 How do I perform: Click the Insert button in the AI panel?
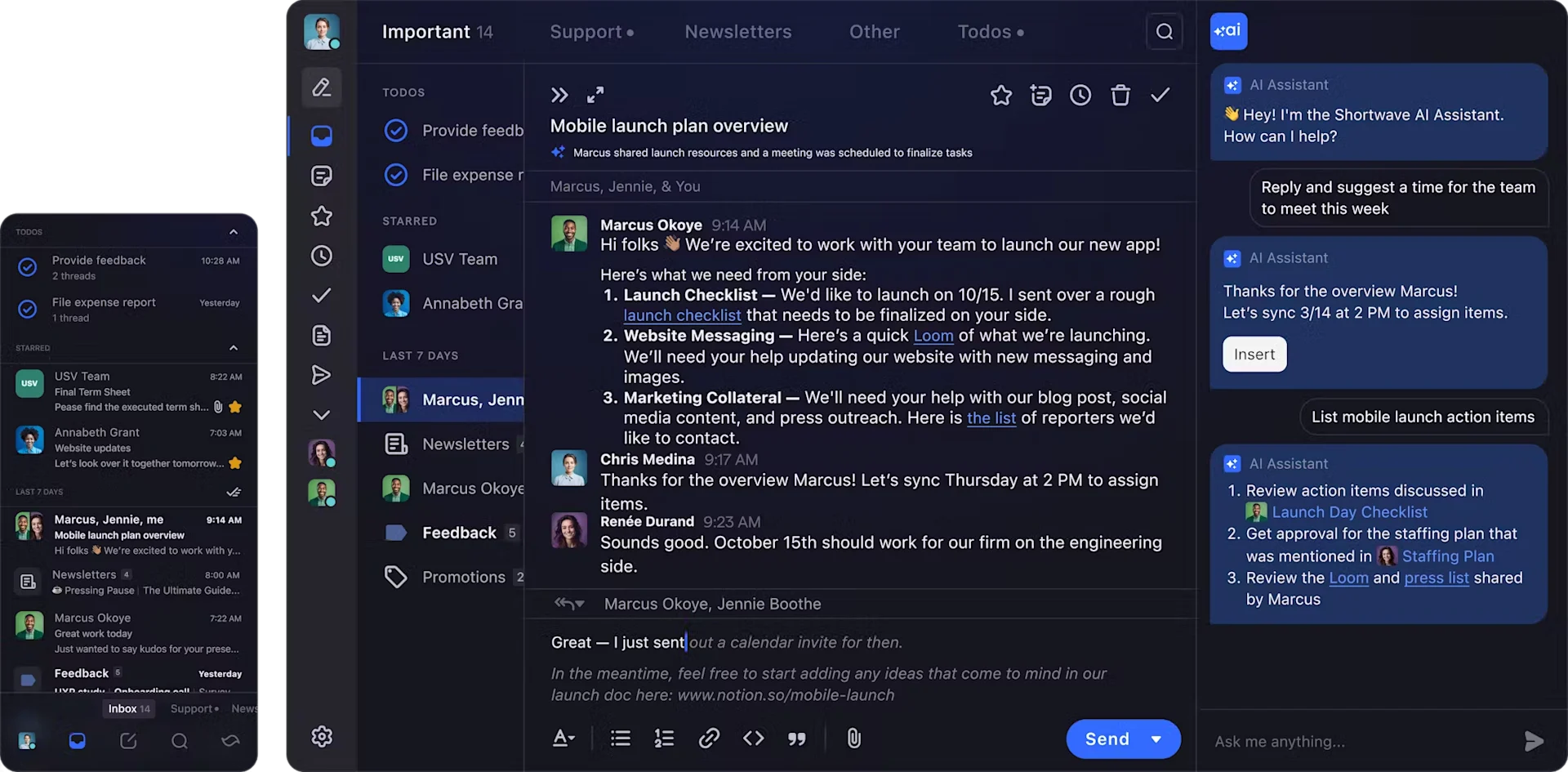[x=1254, y=354]
